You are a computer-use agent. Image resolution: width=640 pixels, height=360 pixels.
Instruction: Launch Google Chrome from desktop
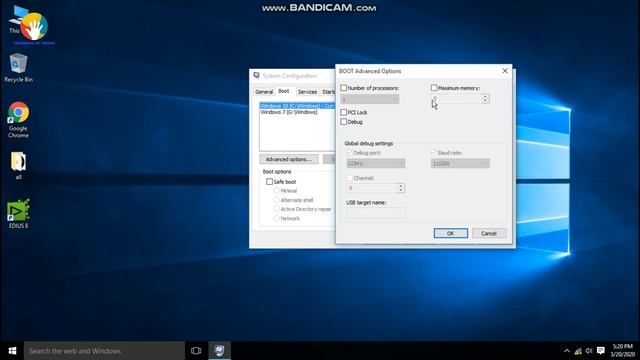[18, 120]
